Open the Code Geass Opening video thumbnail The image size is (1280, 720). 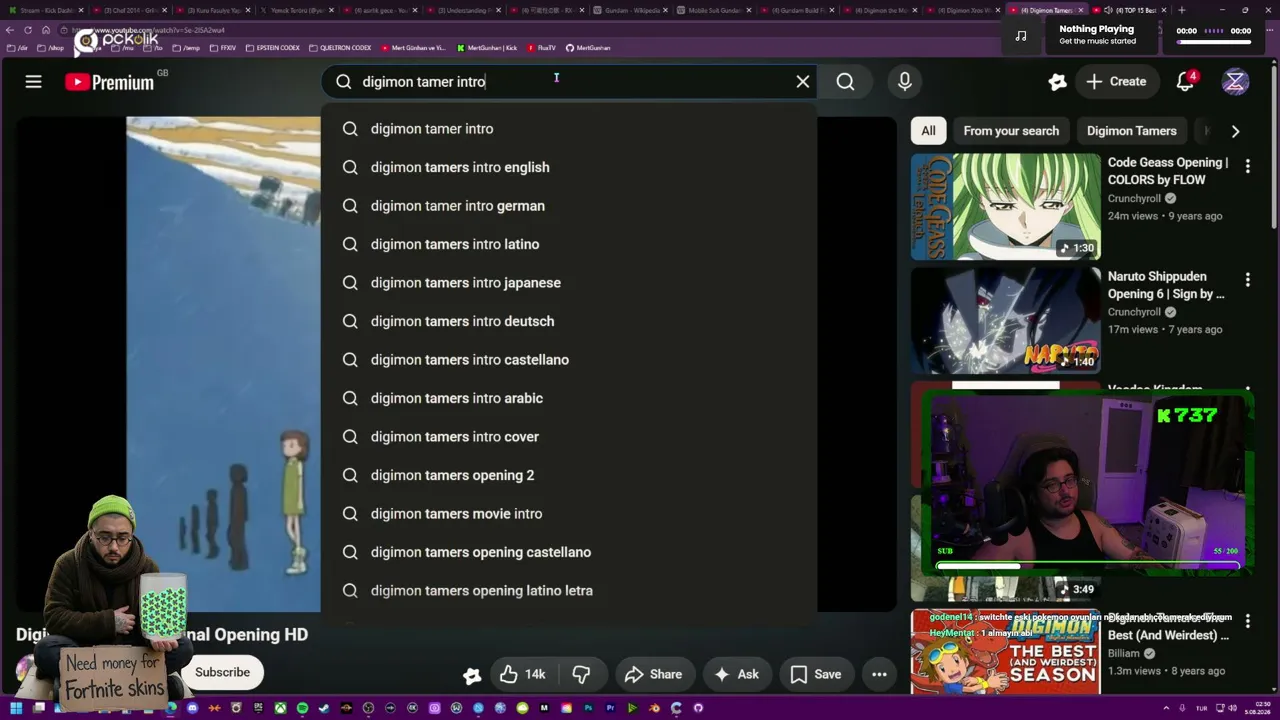[x=1005, y=206]
